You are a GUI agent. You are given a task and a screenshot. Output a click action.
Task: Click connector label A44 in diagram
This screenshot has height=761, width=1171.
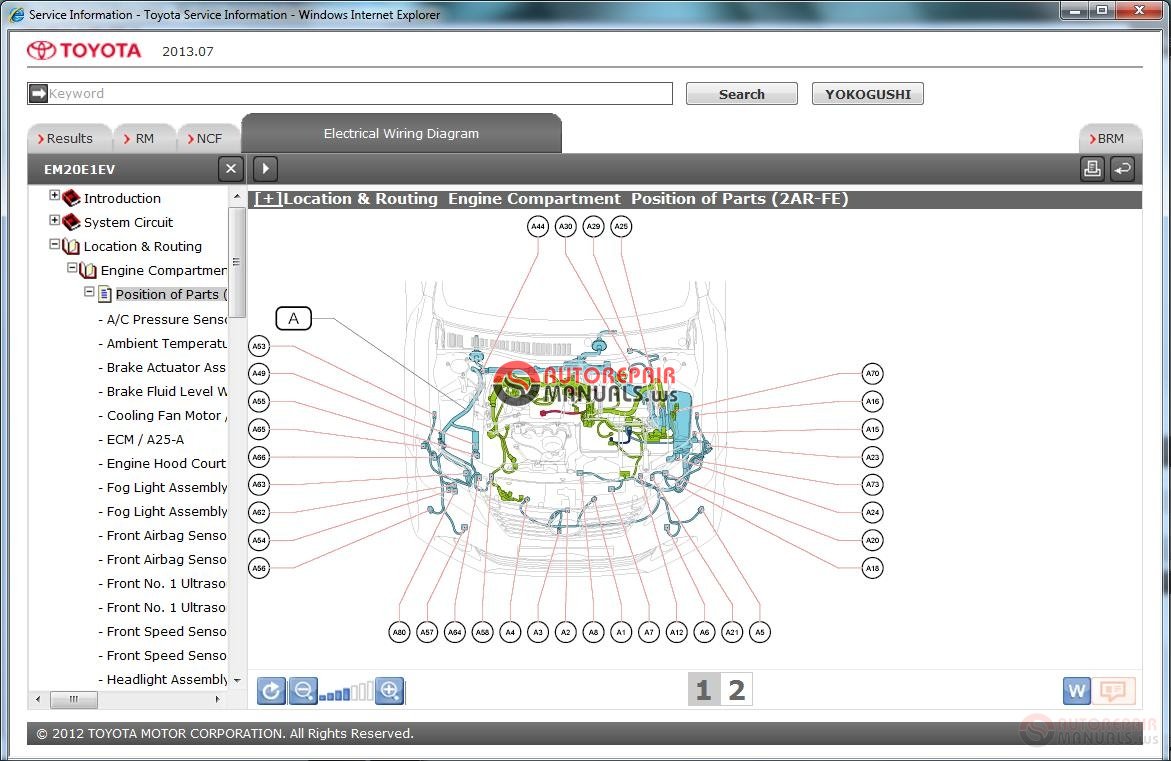[538, 226]
